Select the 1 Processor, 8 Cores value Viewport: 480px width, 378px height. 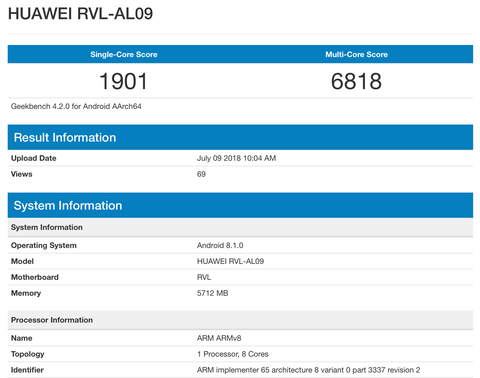point(233,354)
